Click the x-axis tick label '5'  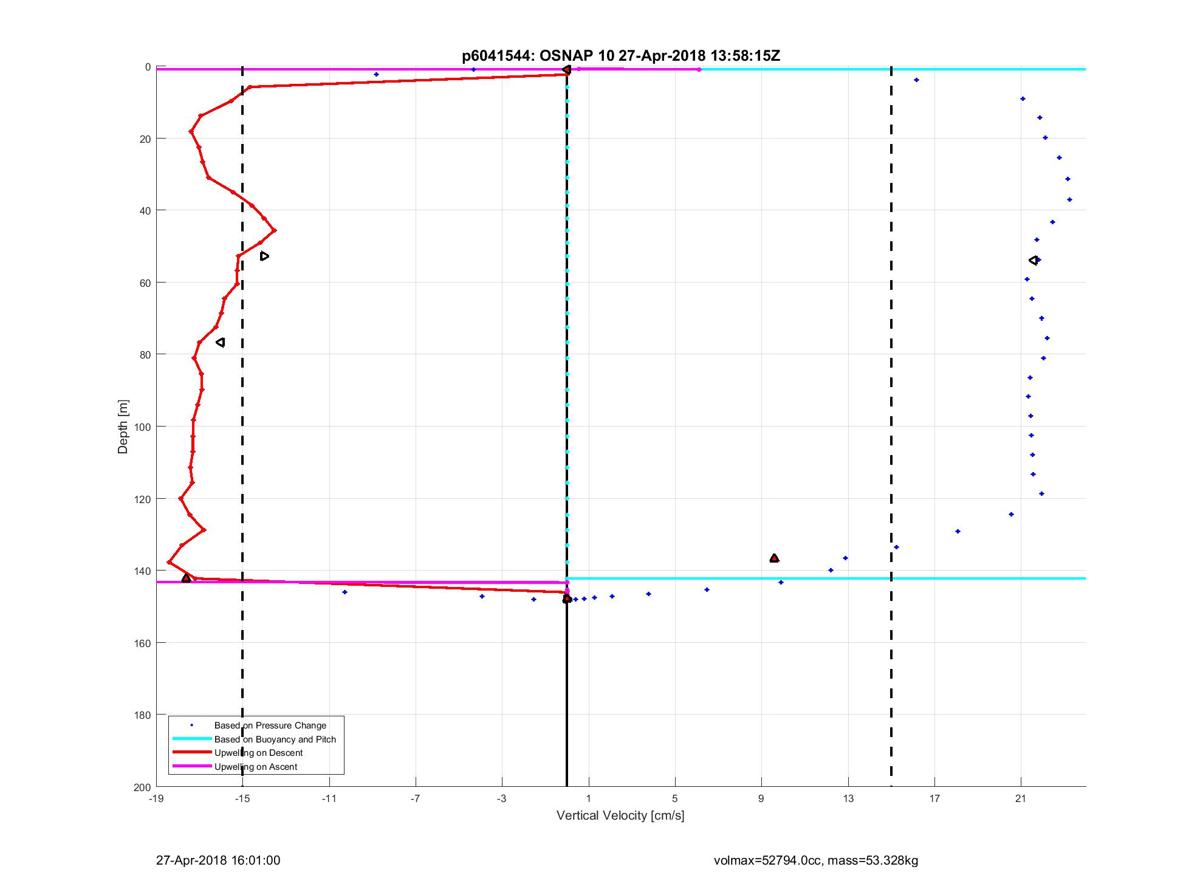tap(675, 799)
